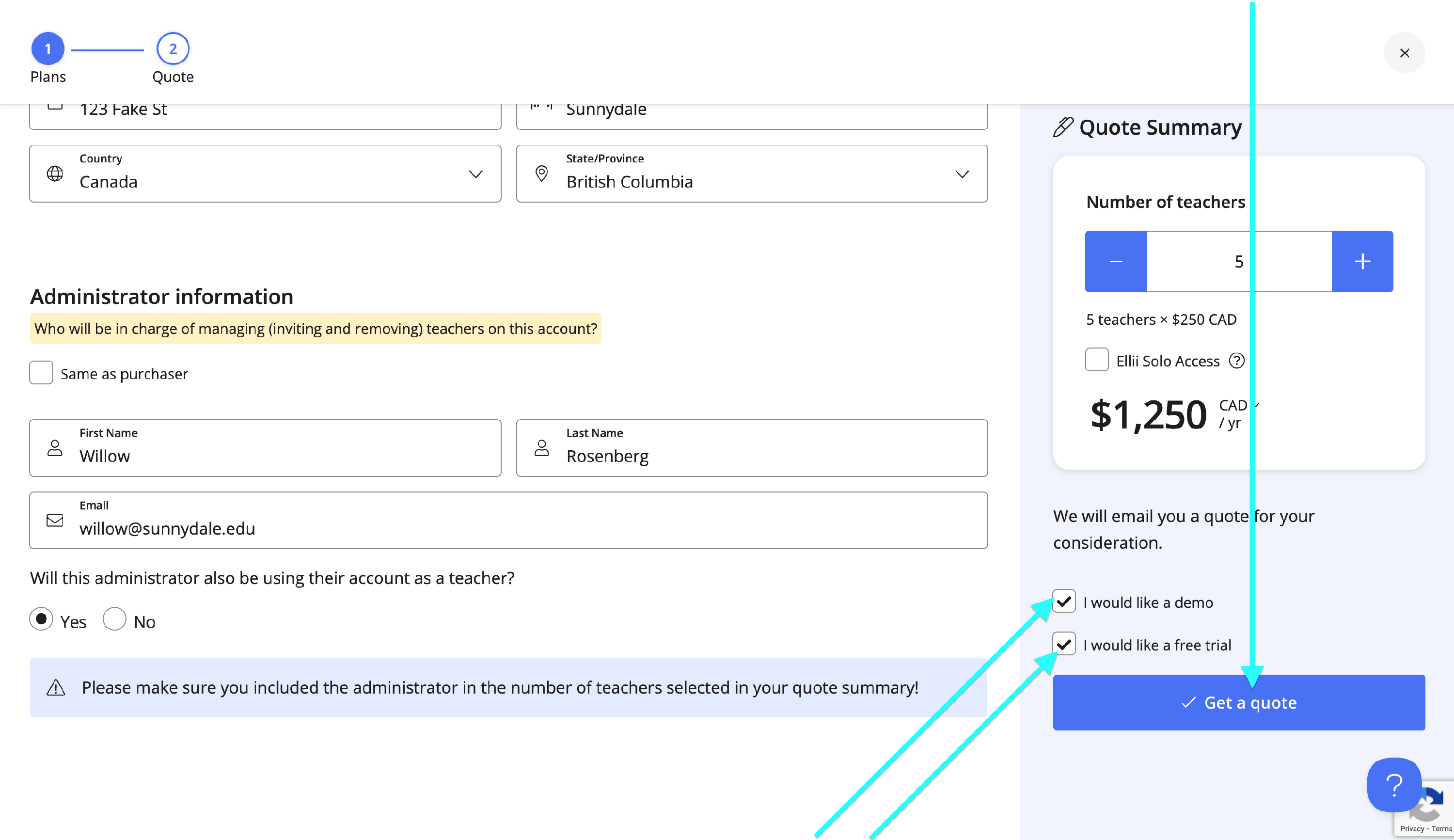
Task: Enable the Ellii Solo Access checkbox
Action: point(1096,360)
